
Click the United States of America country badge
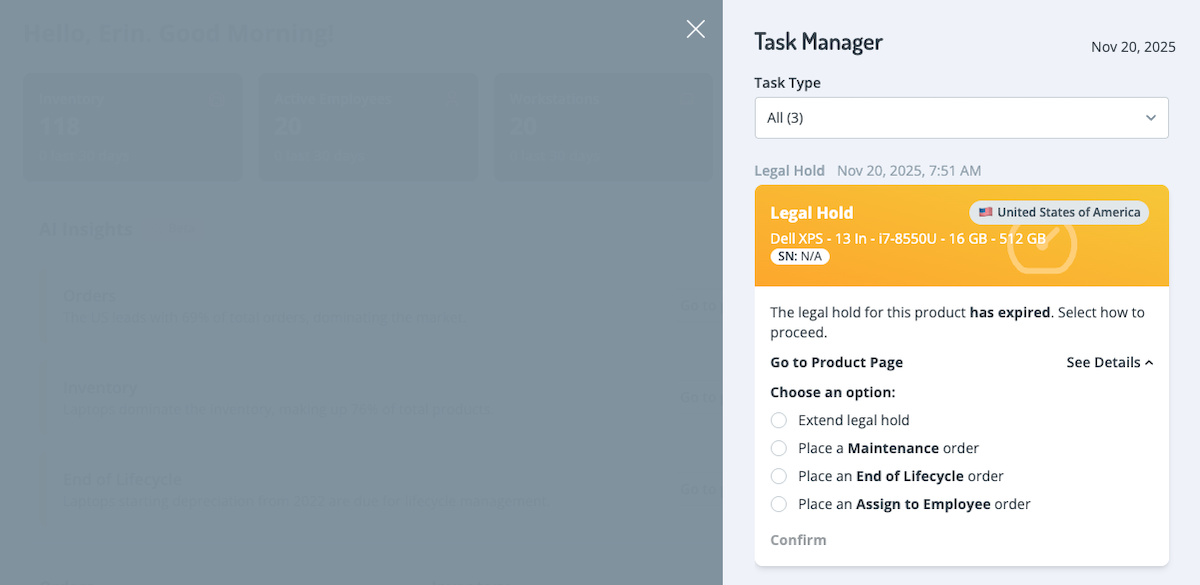click(x=1059, y=212)
